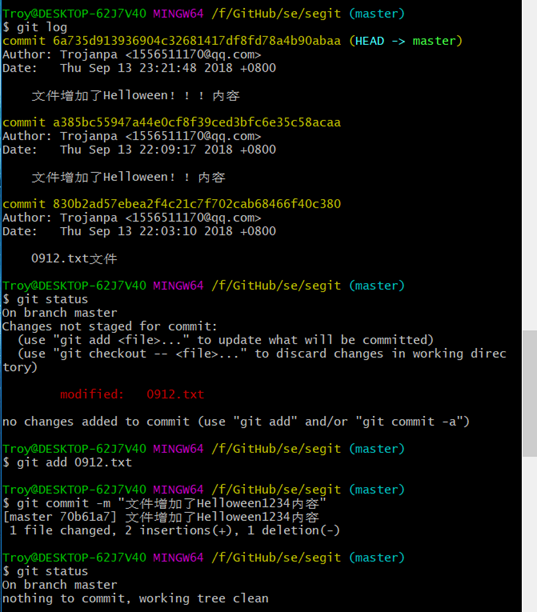Click the '$ git log' command line
This screenshot has height=612, width=537.
click(x=35, y=27)
